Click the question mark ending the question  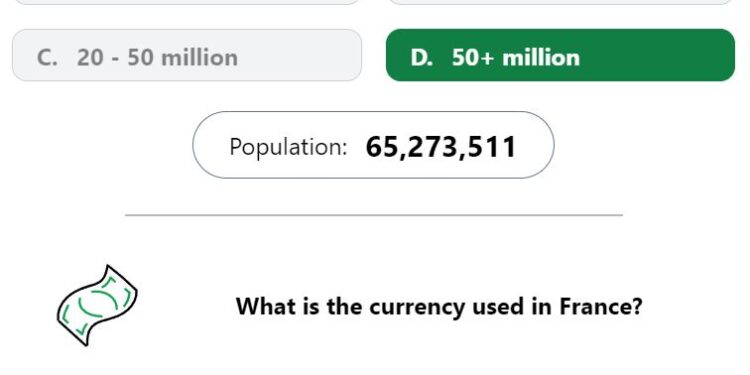click(636, 306)
